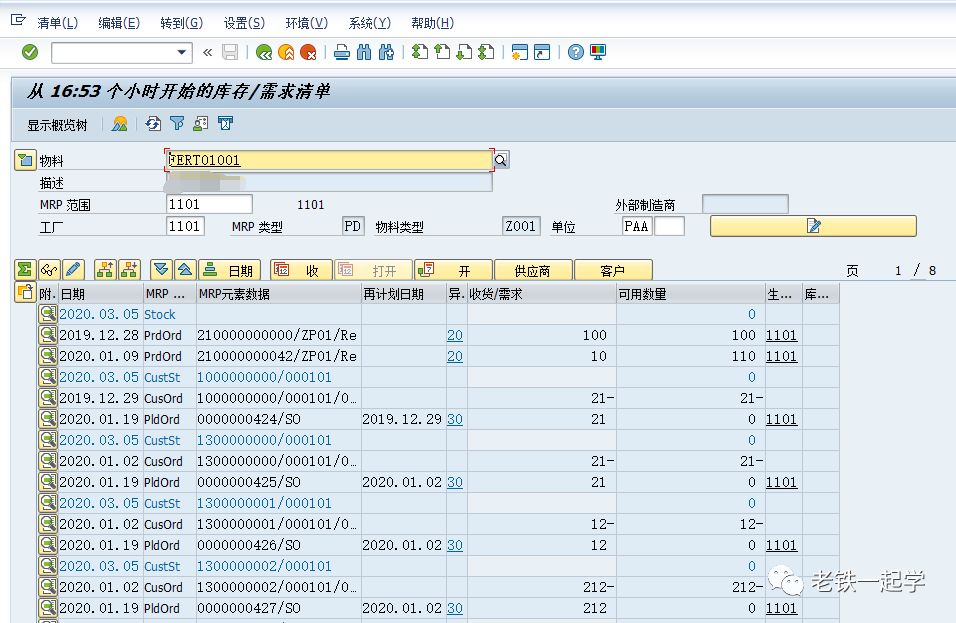Image resolution: width=956 pixels, height=623 pixels.
Task: Open details icon for 2020.03.05 Stock row
Action: click(48, 314)
